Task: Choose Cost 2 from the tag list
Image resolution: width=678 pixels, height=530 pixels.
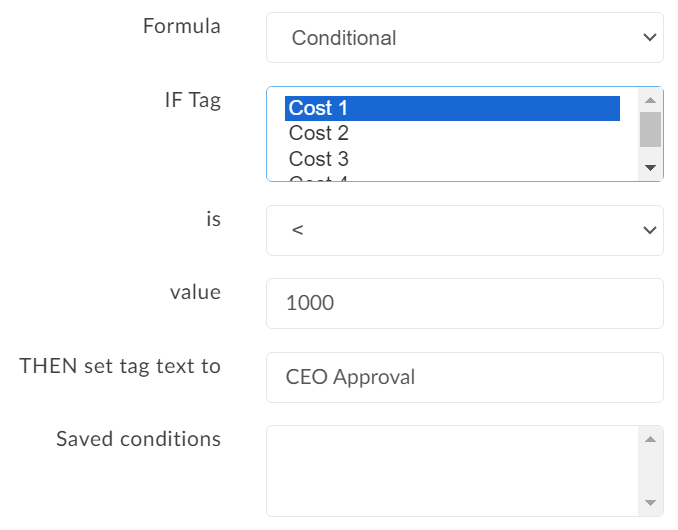Action: pyautogui.click(x=452, y=133)
